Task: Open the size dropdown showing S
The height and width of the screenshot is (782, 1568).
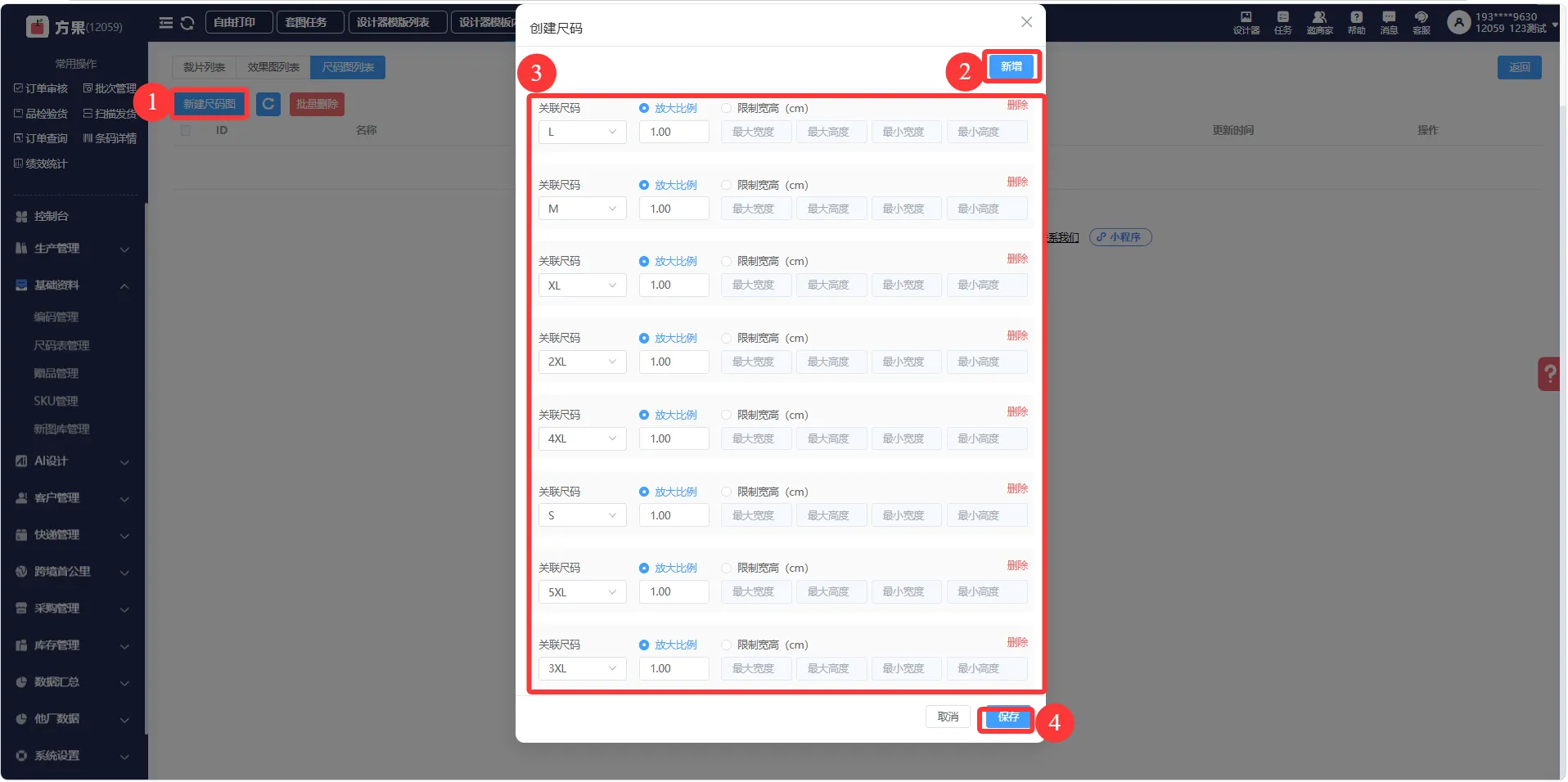Action: (x=582, y=515)
